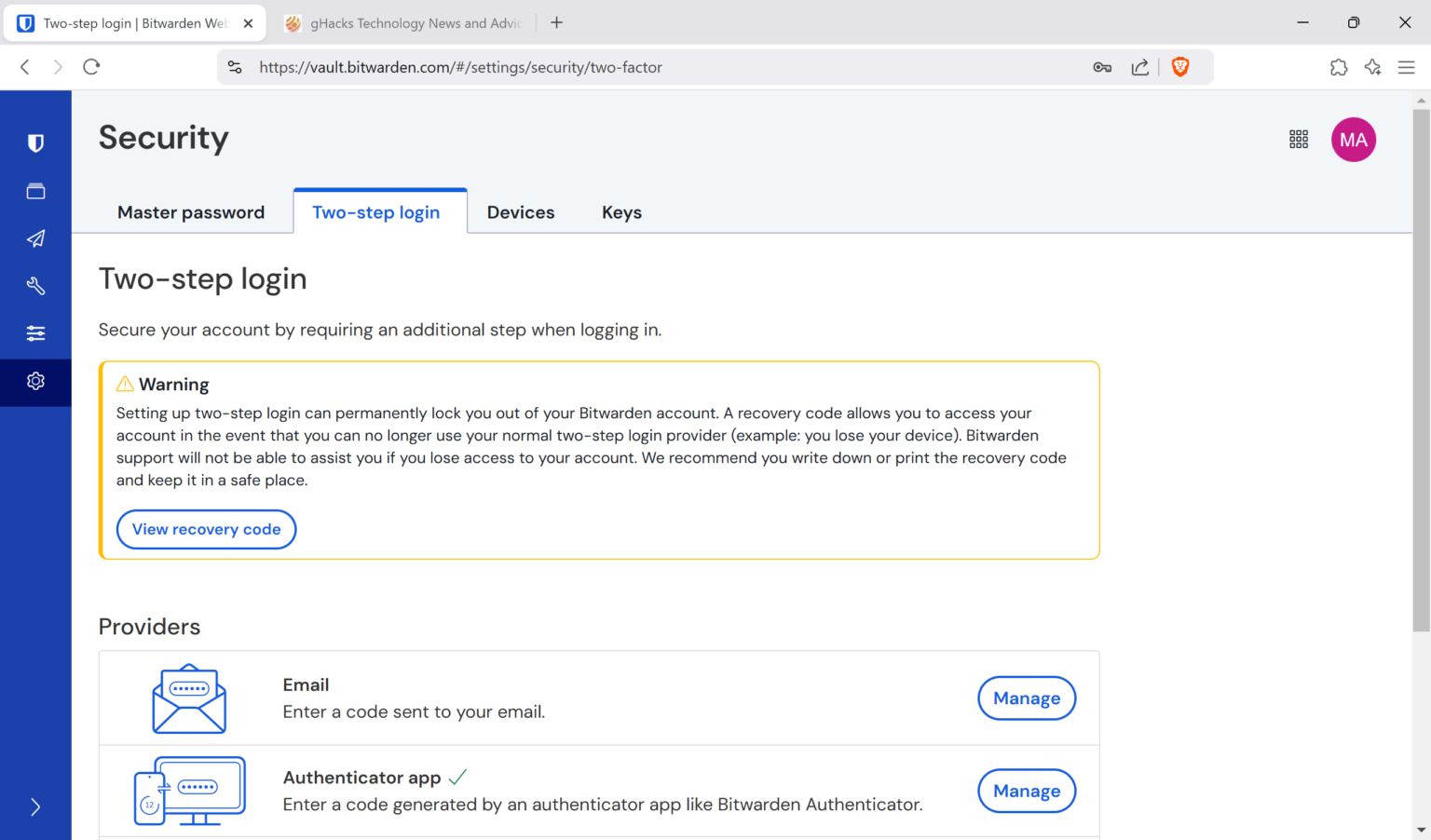Open the browser extensions puzzle icon

[1339, 67]
